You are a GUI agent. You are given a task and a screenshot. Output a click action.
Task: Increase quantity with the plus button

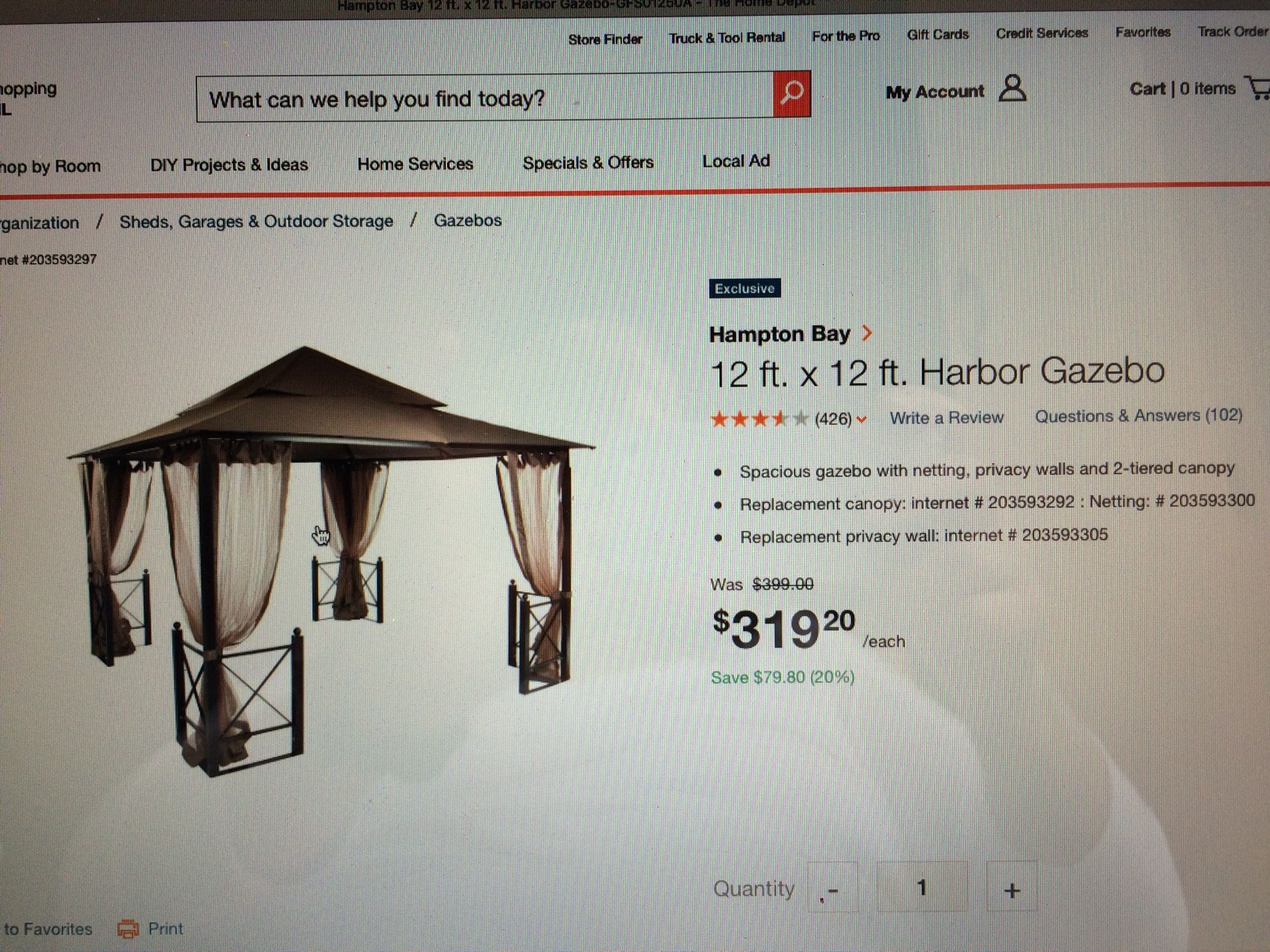pos(1011,890)
